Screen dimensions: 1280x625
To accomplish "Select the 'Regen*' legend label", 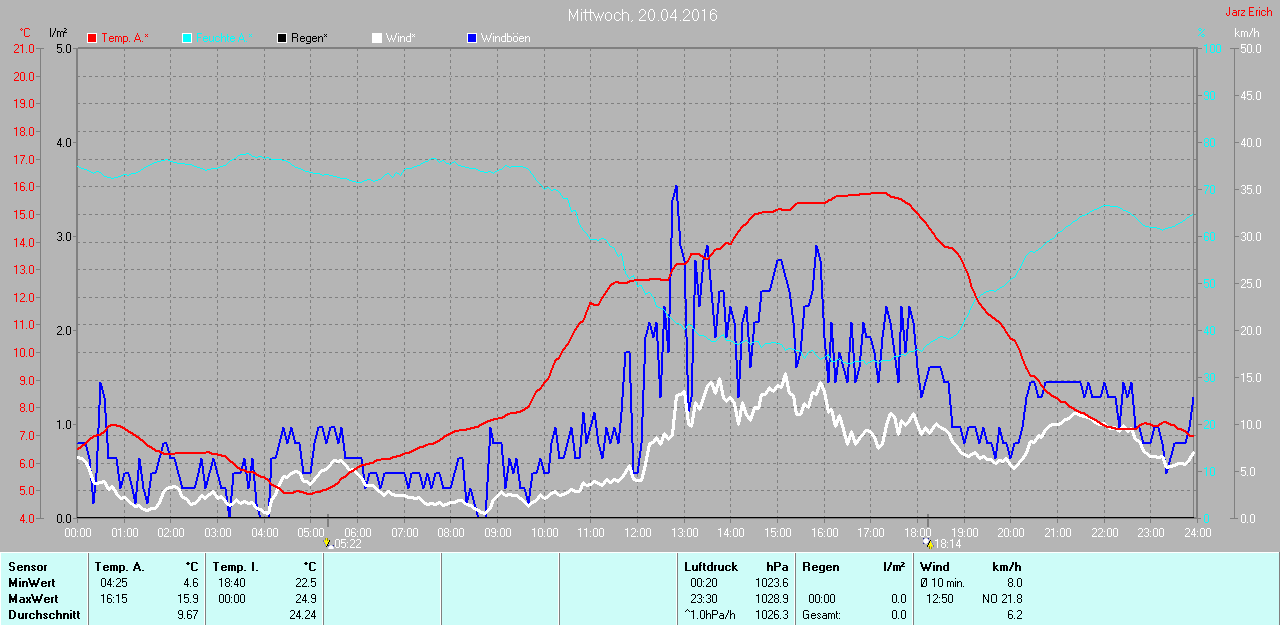I will [x=310, y=38].
